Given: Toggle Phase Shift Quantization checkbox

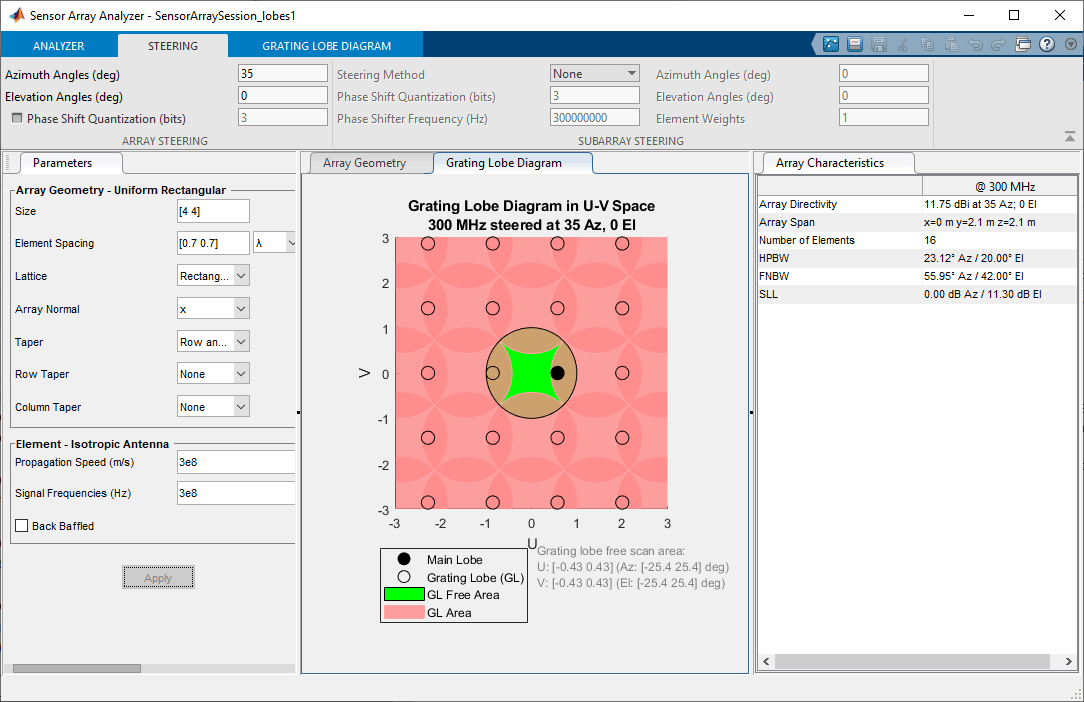Looking at the screenshot, I should [17, 118].
